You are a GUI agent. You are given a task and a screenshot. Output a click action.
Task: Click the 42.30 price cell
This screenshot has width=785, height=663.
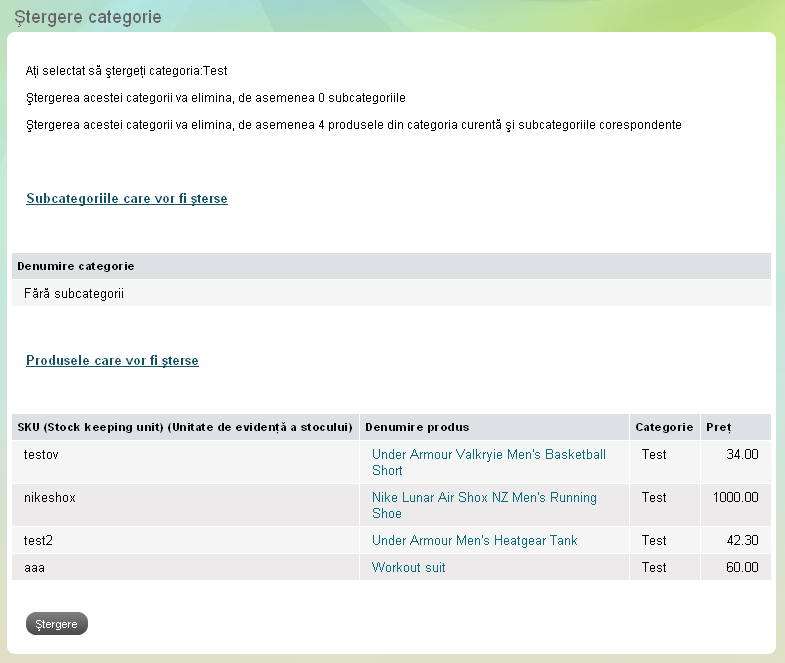click(741, 541)
